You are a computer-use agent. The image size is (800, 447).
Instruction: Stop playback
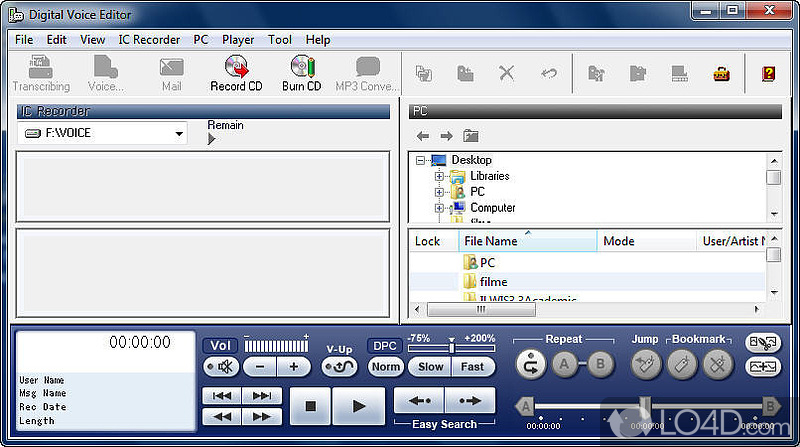click(x=310, y=406)
